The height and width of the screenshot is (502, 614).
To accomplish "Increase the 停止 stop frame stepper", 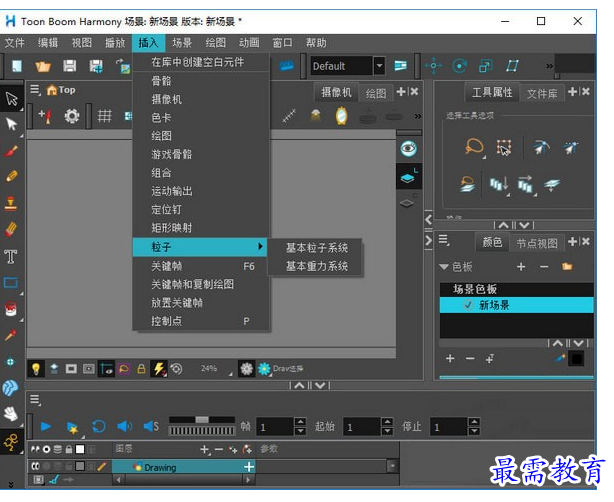I will (474, 422).
